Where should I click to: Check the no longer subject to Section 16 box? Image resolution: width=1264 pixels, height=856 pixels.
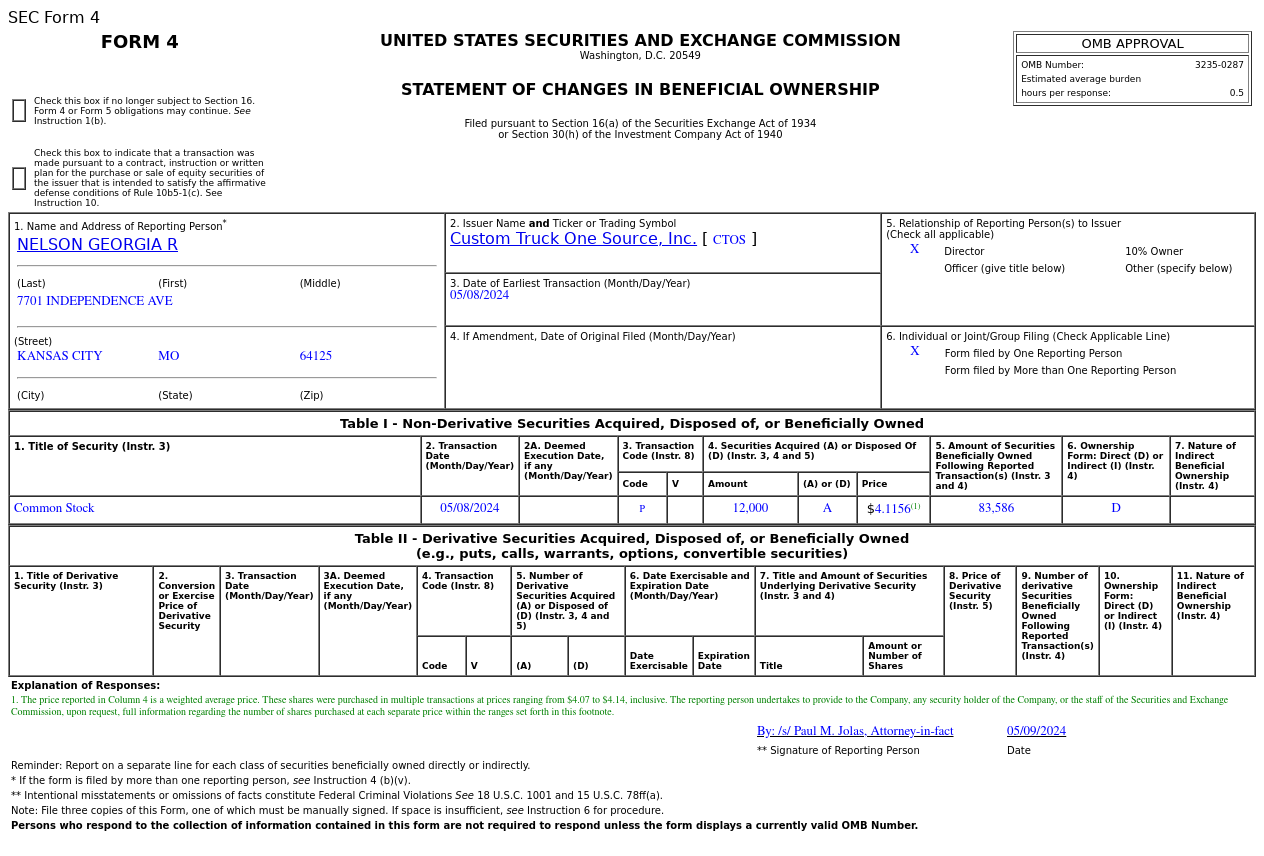(19, 111)
